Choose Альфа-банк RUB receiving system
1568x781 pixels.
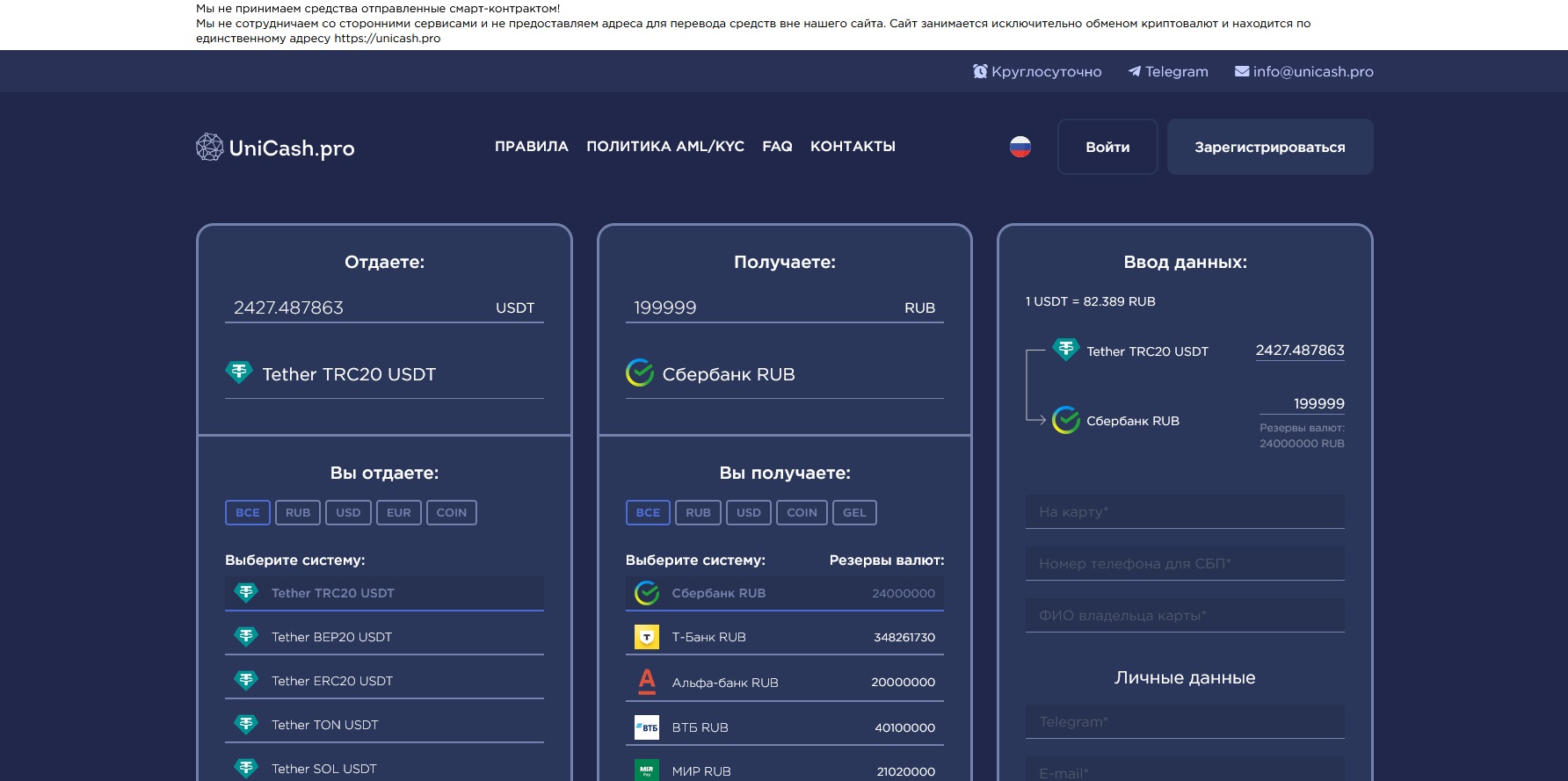pos(785,683)
